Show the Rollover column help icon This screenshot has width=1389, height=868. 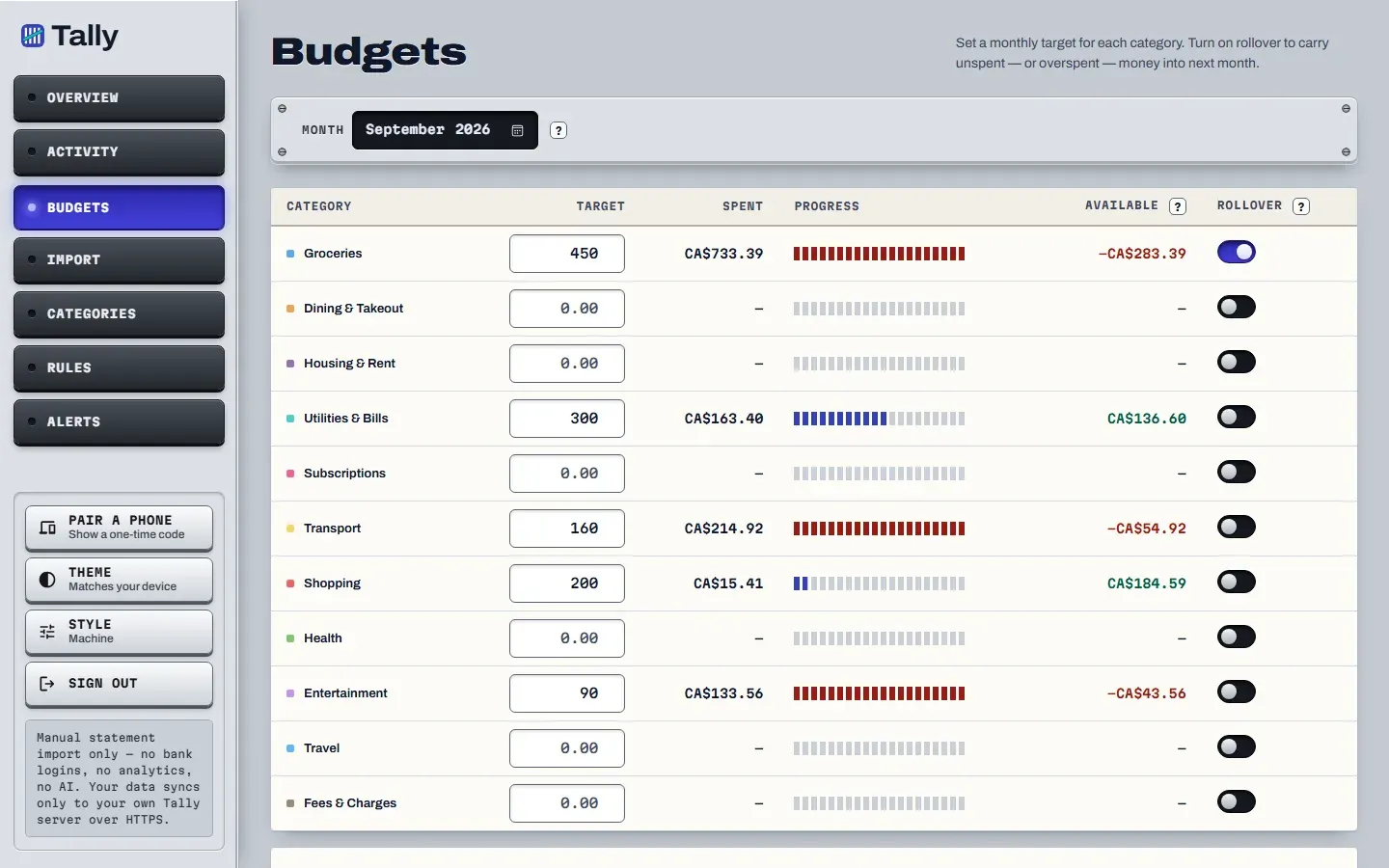(x=1301, y=206)
